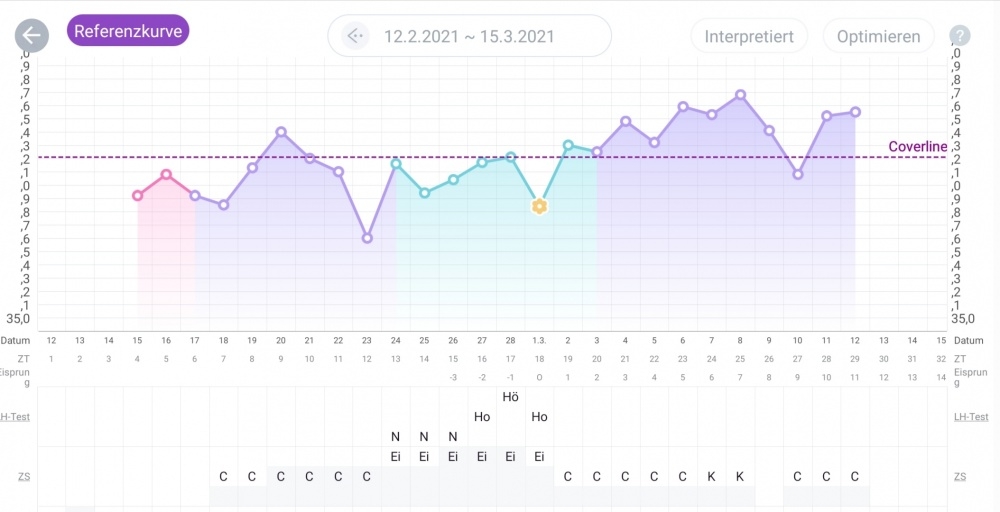
Task: Click the Ho LH-test entry on the 27th
Action: 482,417
